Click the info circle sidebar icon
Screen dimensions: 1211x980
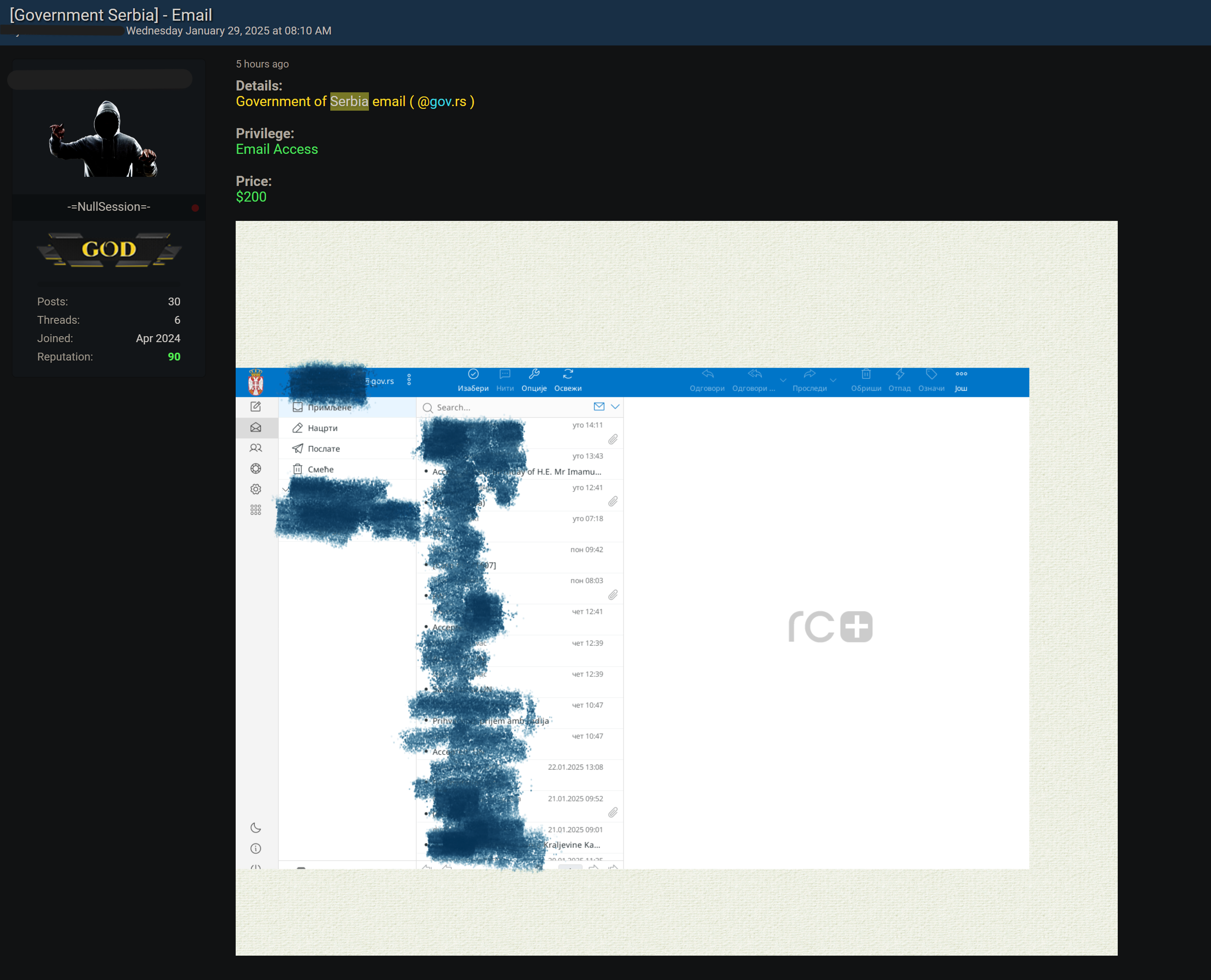pos(256,849)
